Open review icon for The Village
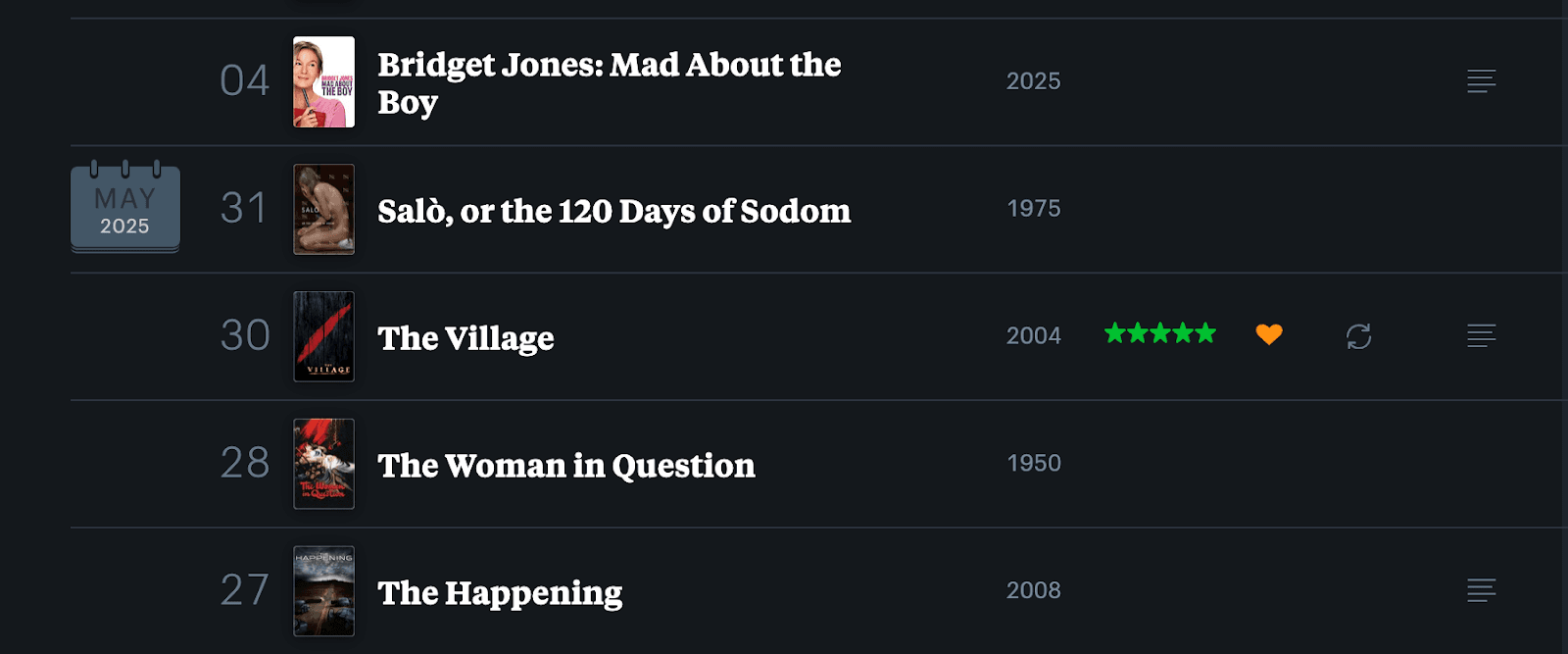Image resolution: width=1568 pixels, height=654 pixels. pos(1481,336)
